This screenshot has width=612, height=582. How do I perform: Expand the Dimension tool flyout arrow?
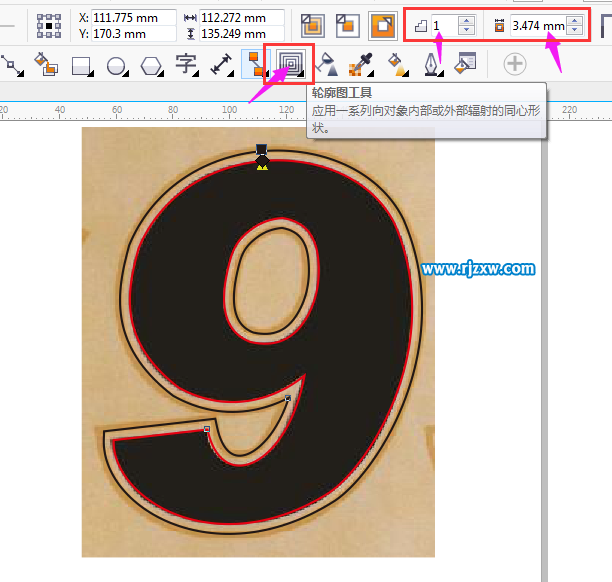click(231, 74)
